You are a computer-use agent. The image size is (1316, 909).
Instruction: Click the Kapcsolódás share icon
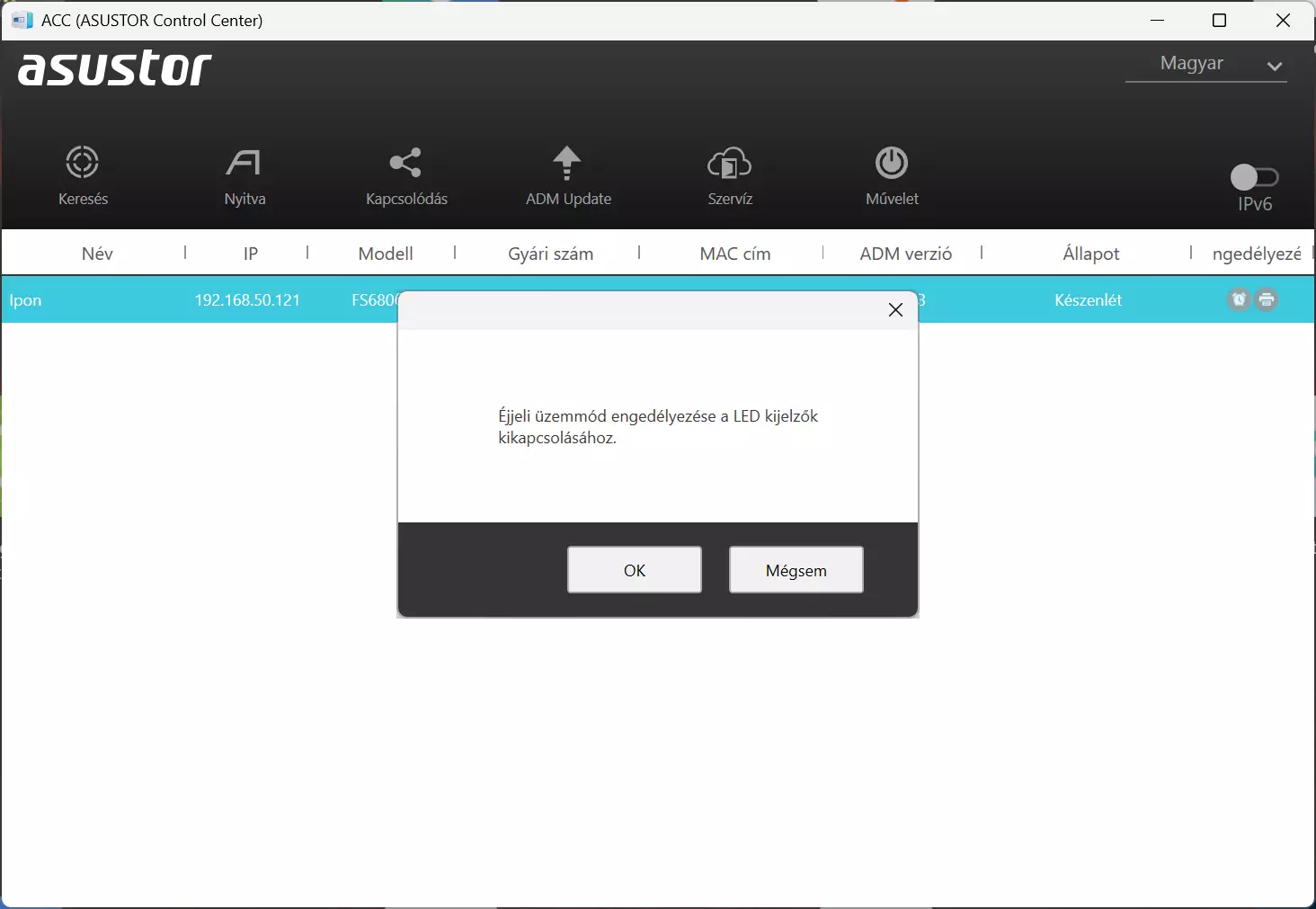405,163
